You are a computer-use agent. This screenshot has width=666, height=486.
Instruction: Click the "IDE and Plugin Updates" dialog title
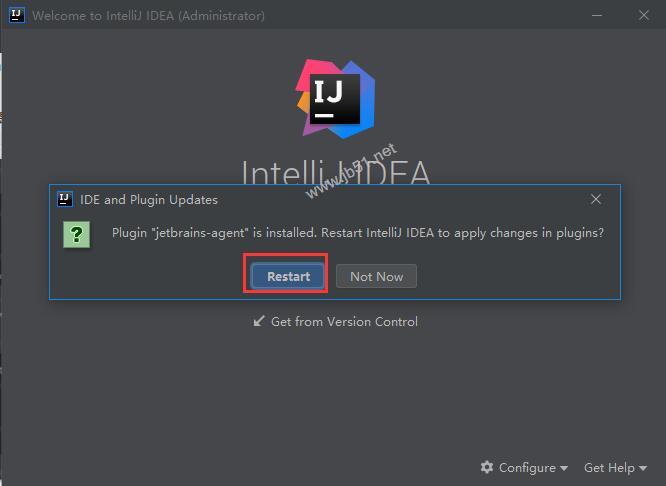[x=149, y=199]
